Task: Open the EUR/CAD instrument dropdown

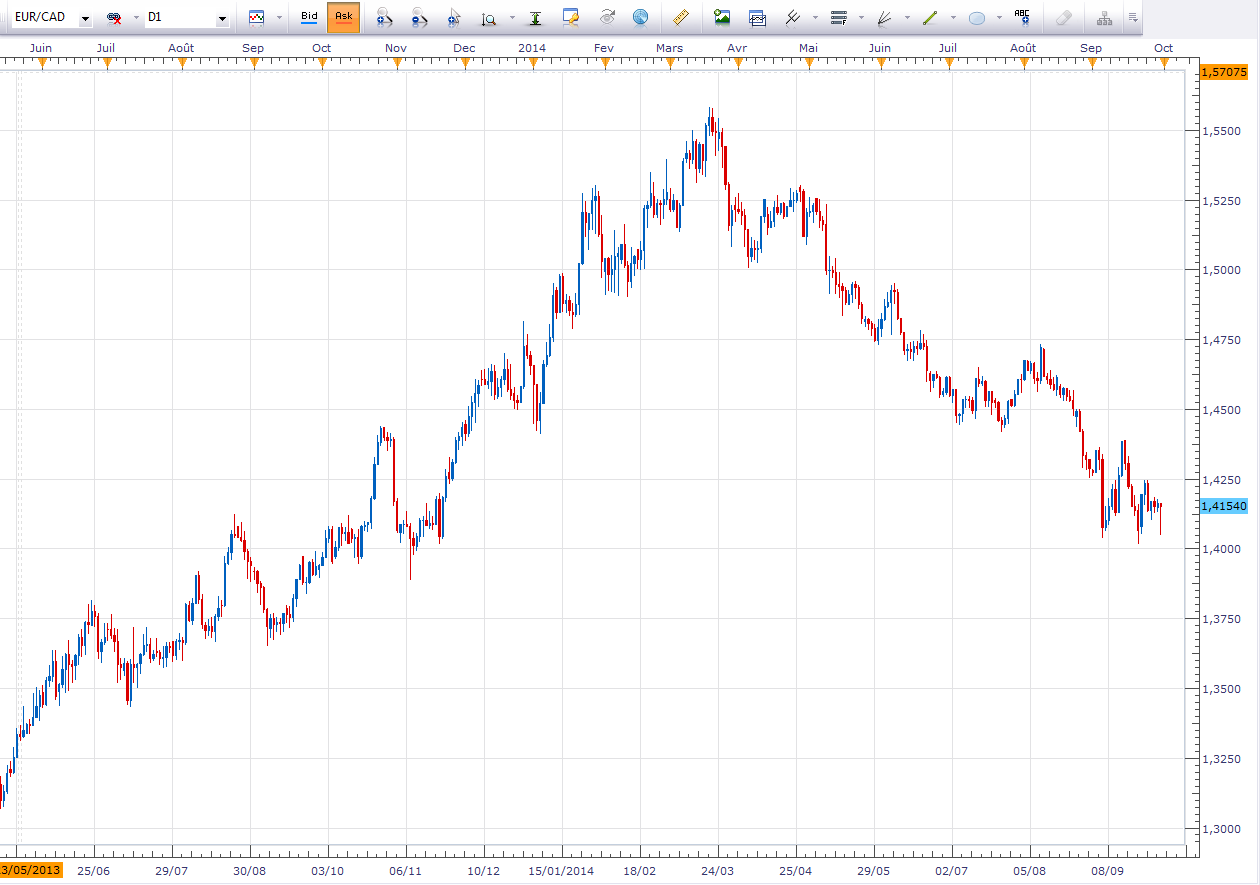Action: (x=85, y=18)
